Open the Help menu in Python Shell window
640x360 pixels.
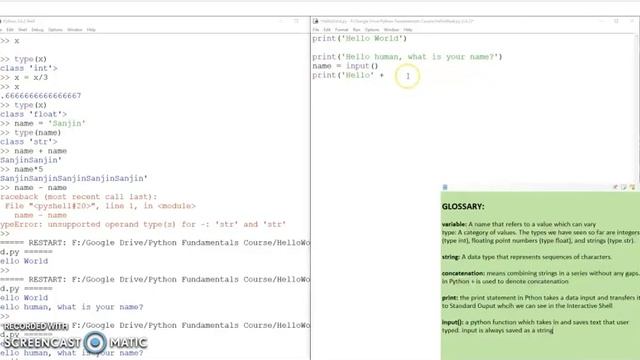point(91,30)
